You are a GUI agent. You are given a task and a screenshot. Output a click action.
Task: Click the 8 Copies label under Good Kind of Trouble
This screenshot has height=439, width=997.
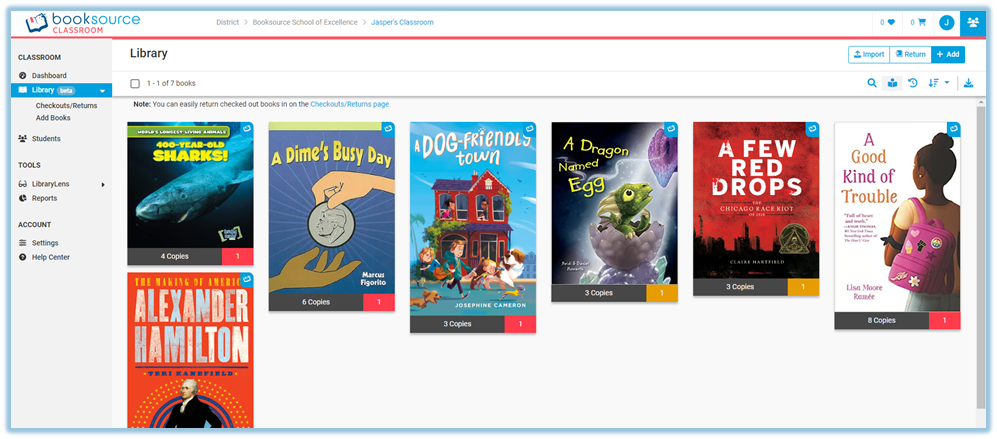tap(882, 321)
